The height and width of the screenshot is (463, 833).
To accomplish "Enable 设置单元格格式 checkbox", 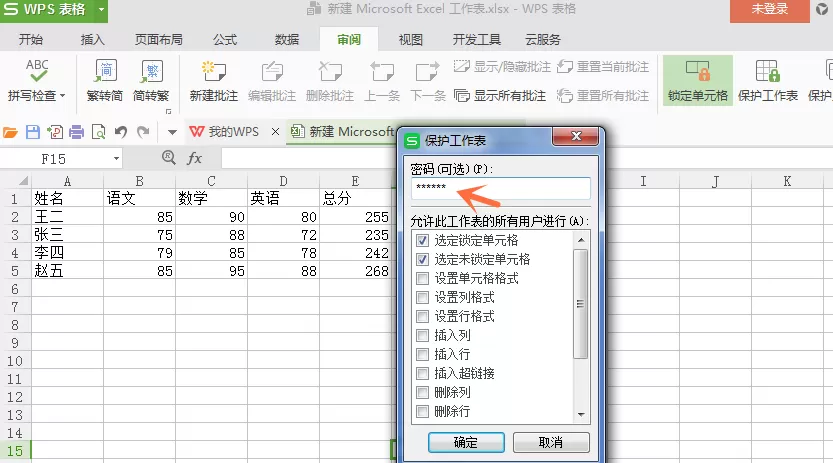I will 422,278.
